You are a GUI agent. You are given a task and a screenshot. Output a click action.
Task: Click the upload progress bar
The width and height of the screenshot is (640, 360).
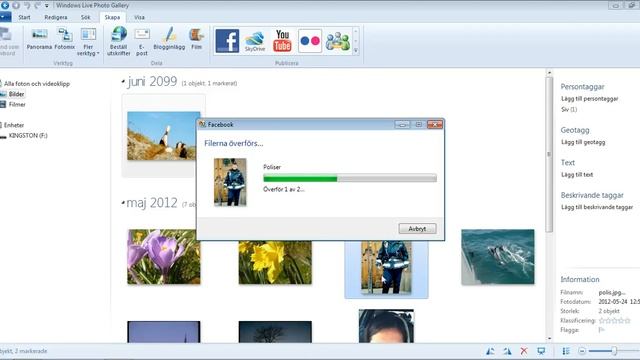pyautogui.click(x=350, y=178)
